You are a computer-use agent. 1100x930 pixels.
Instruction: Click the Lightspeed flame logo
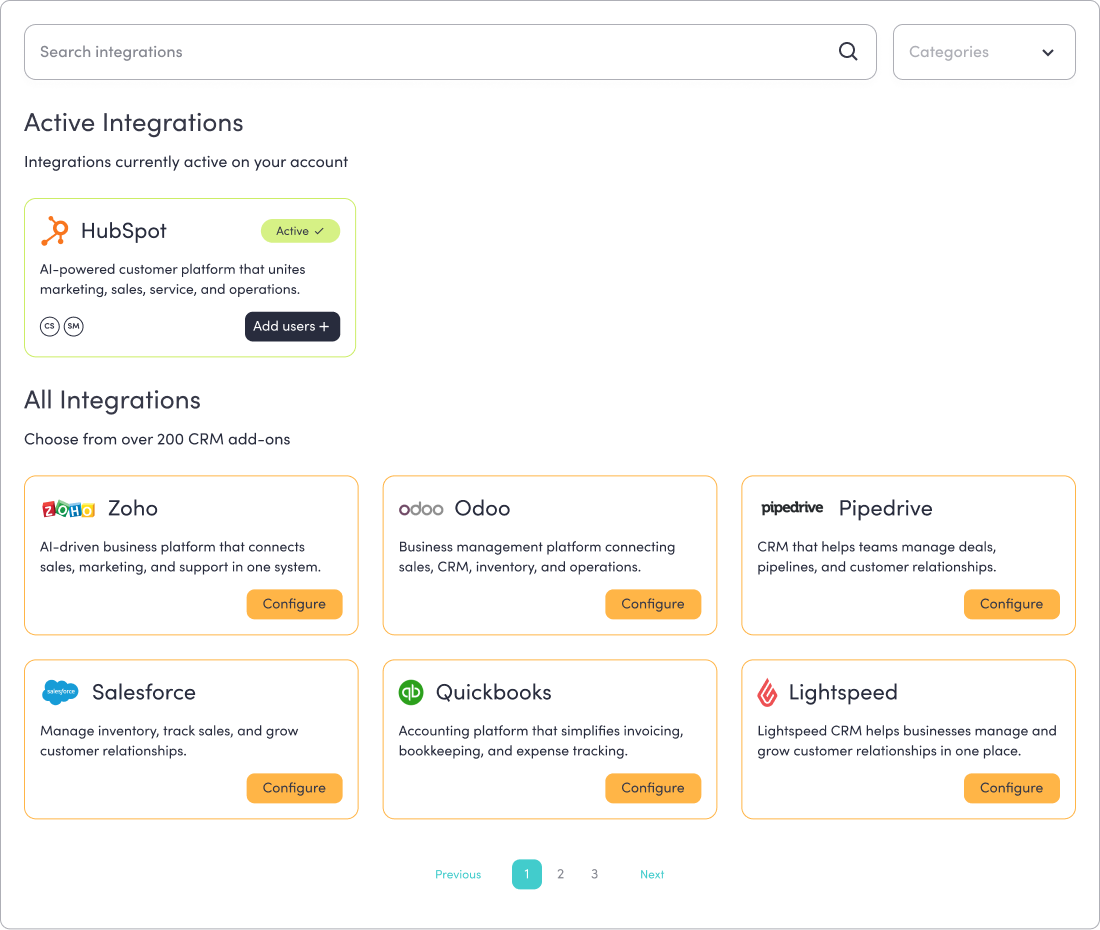pyautogui.click(x=768, y=692)
